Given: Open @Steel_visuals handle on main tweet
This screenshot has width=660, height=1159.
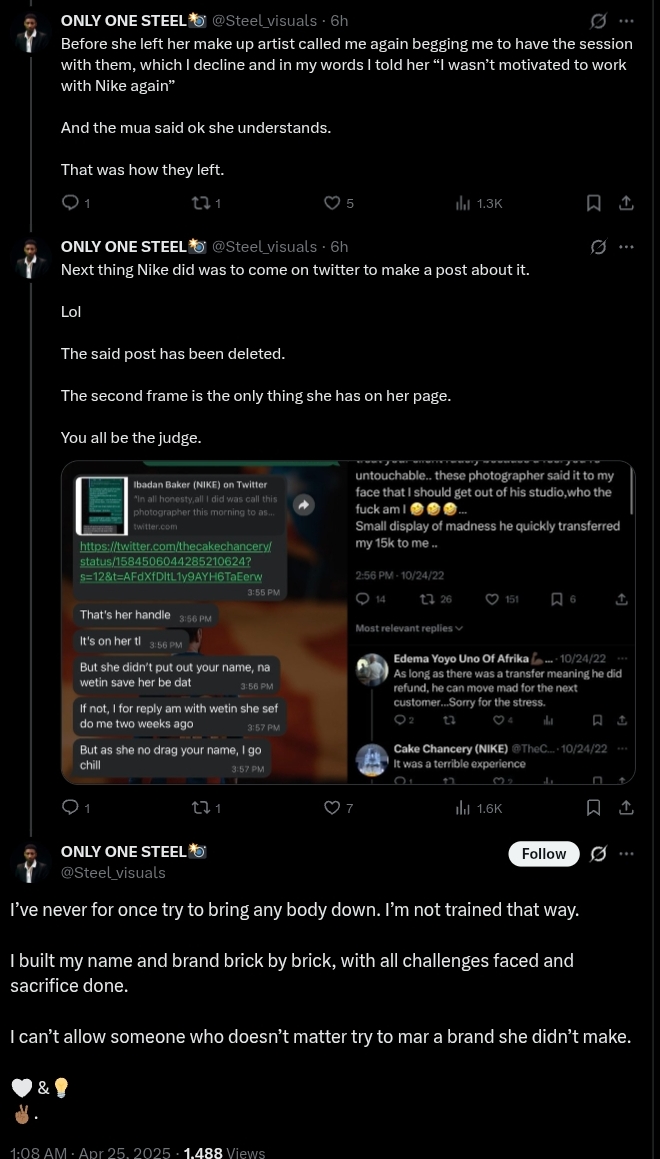Looking at the screenshot, I should click(x=113, y=873).
